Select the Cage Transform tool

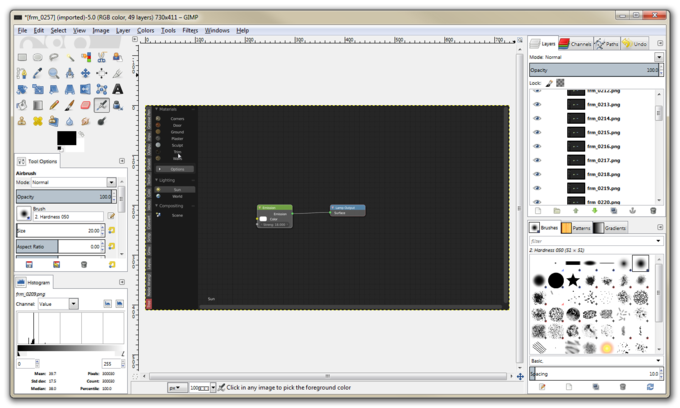click(x=101, y=89)
